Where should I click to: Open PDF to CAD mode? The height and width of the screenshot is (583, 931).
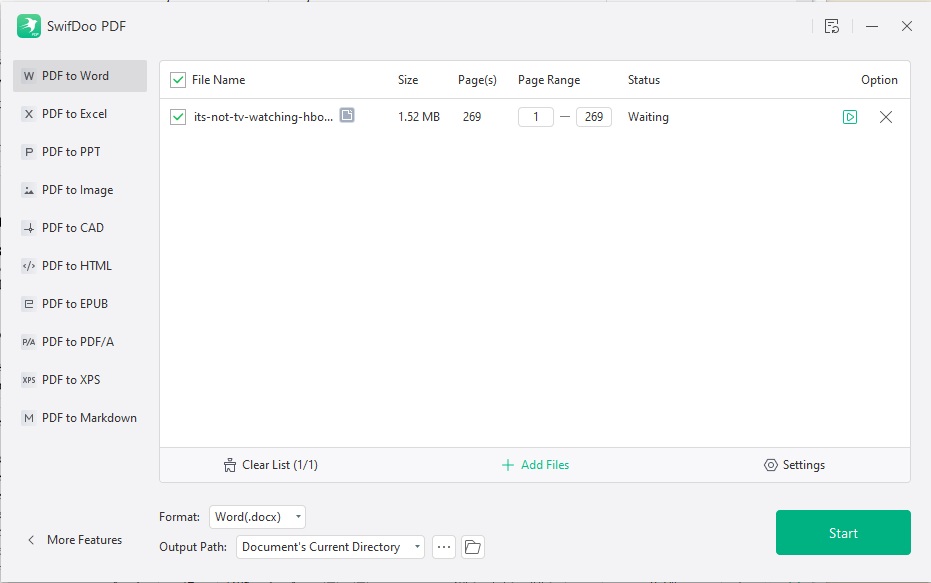click(80, 228)
